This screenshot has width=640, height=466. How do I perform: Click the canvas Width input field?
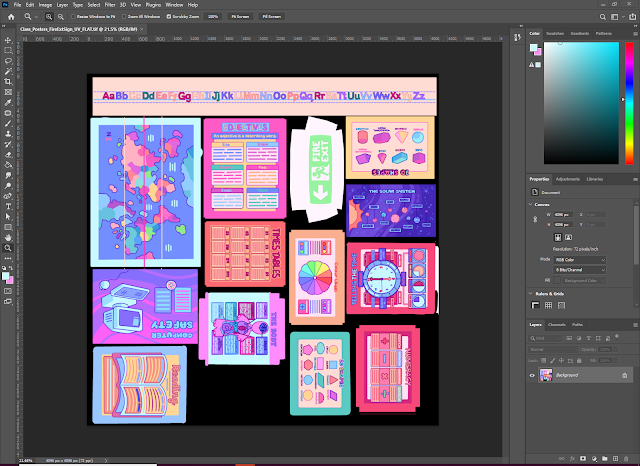[x=563, y=215]
